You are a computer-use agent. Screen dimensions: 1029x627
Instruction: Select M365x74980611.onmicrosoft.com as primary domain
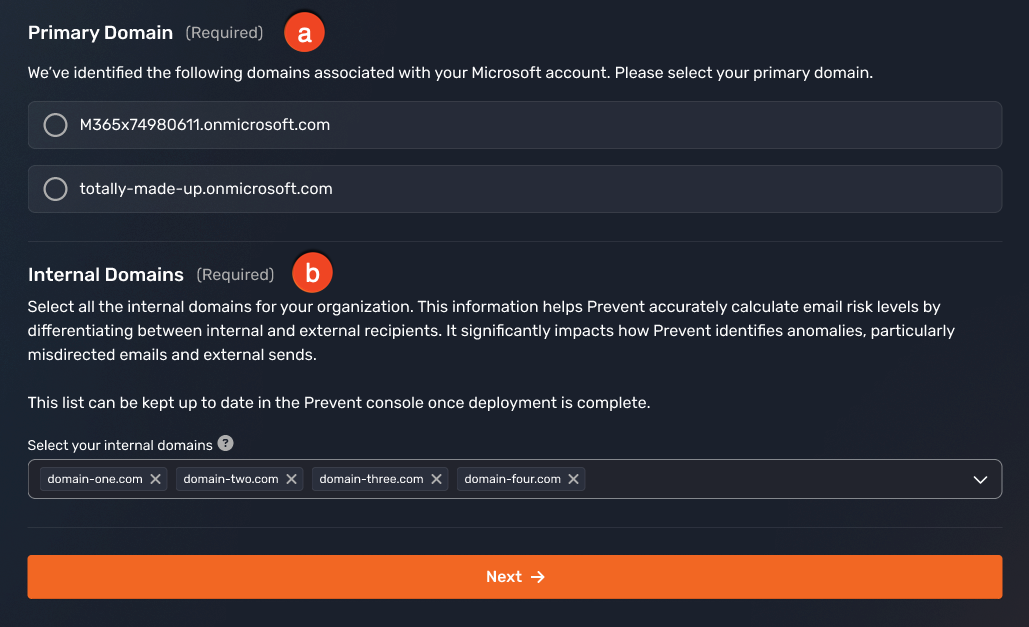[55, 124]
